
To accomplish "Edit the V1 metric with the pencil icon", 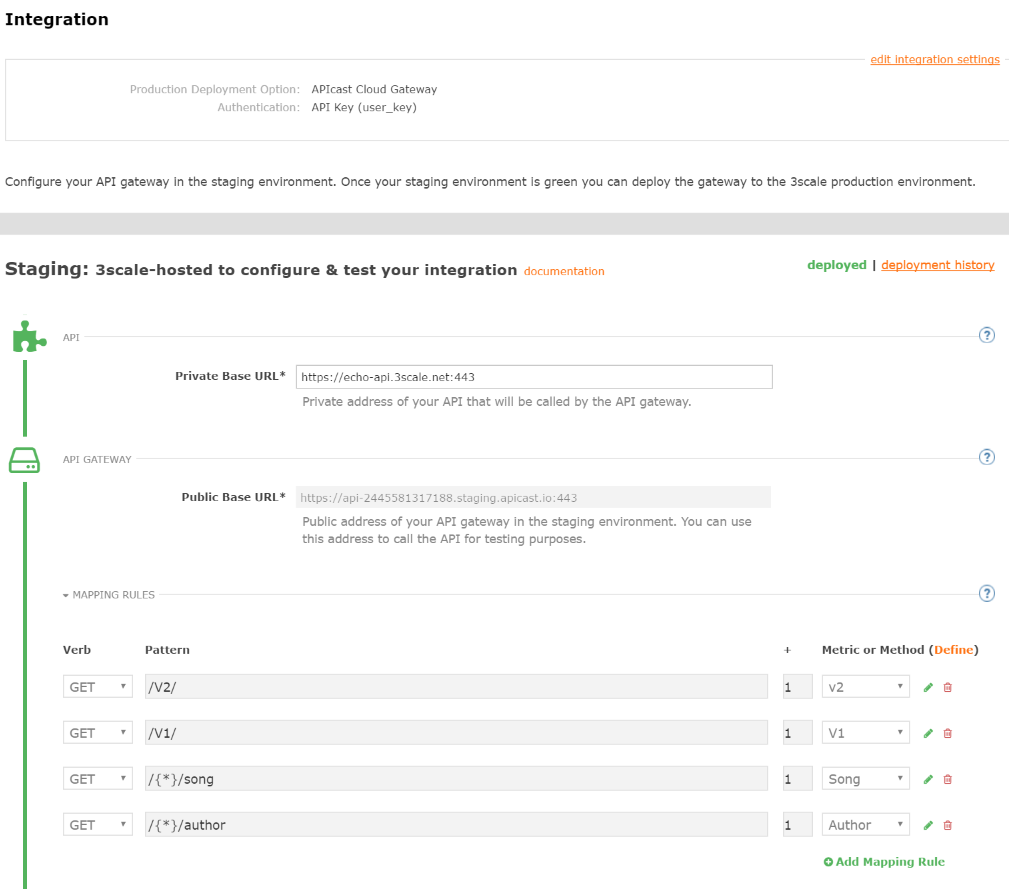I will click(926, 732).
